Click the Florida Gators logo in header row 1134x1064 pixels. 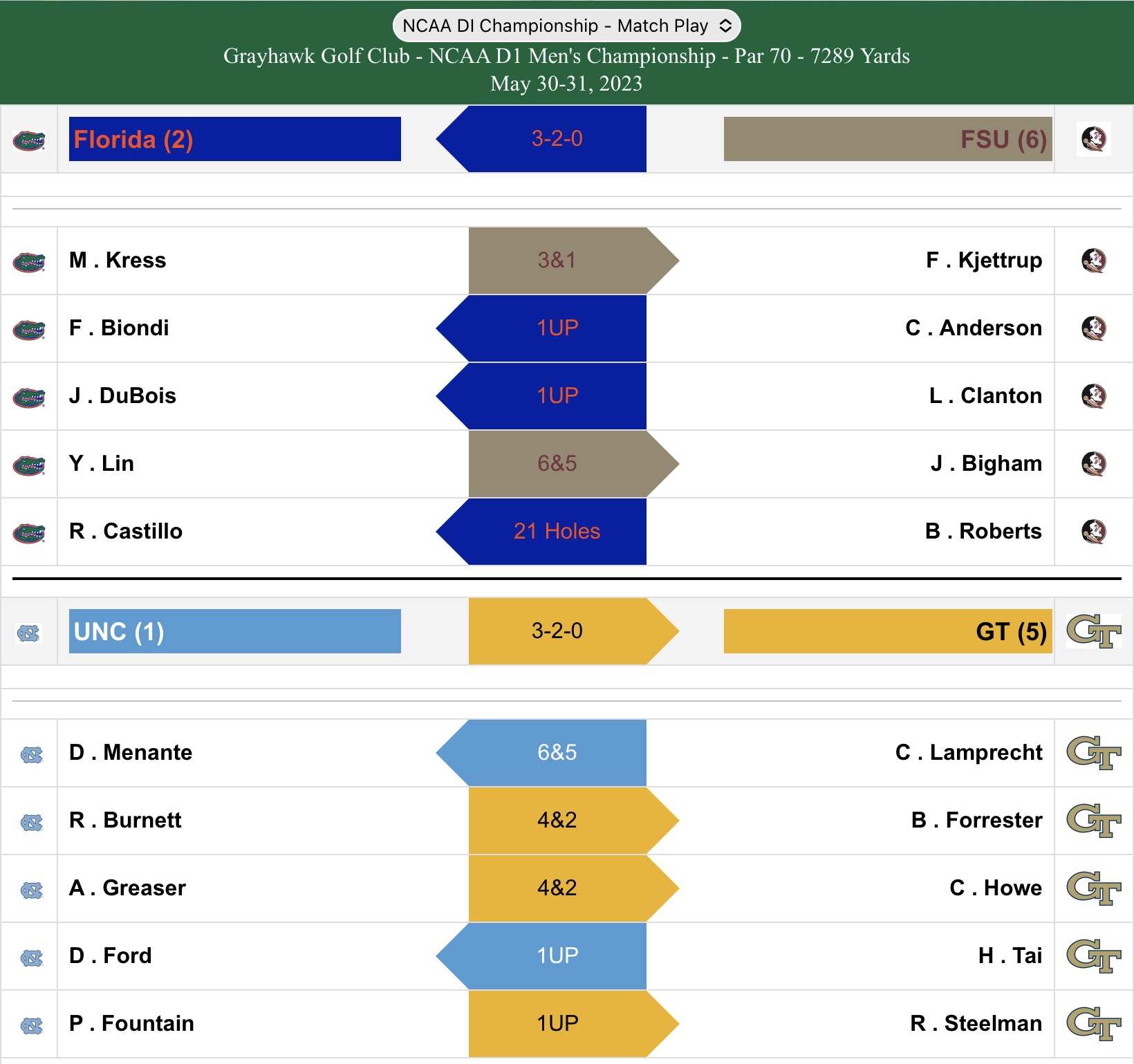click(29, 140)
